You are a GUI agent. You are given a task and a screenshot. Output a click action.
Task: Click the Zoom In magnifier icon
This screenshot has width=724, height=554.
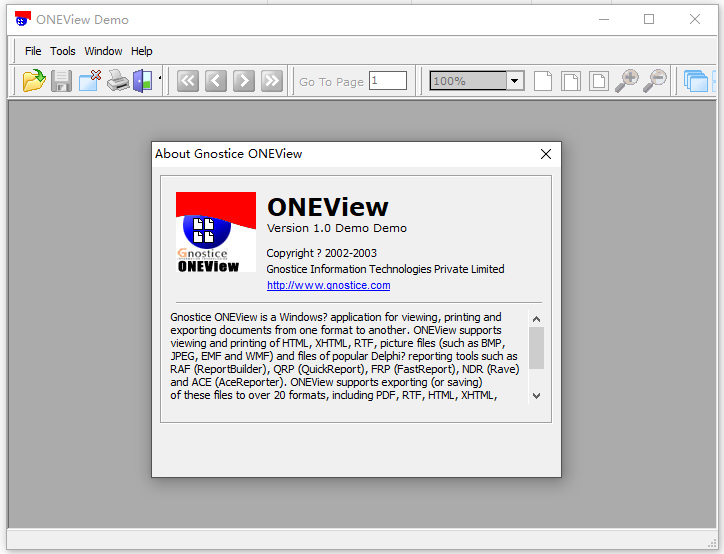coord(627,81)
